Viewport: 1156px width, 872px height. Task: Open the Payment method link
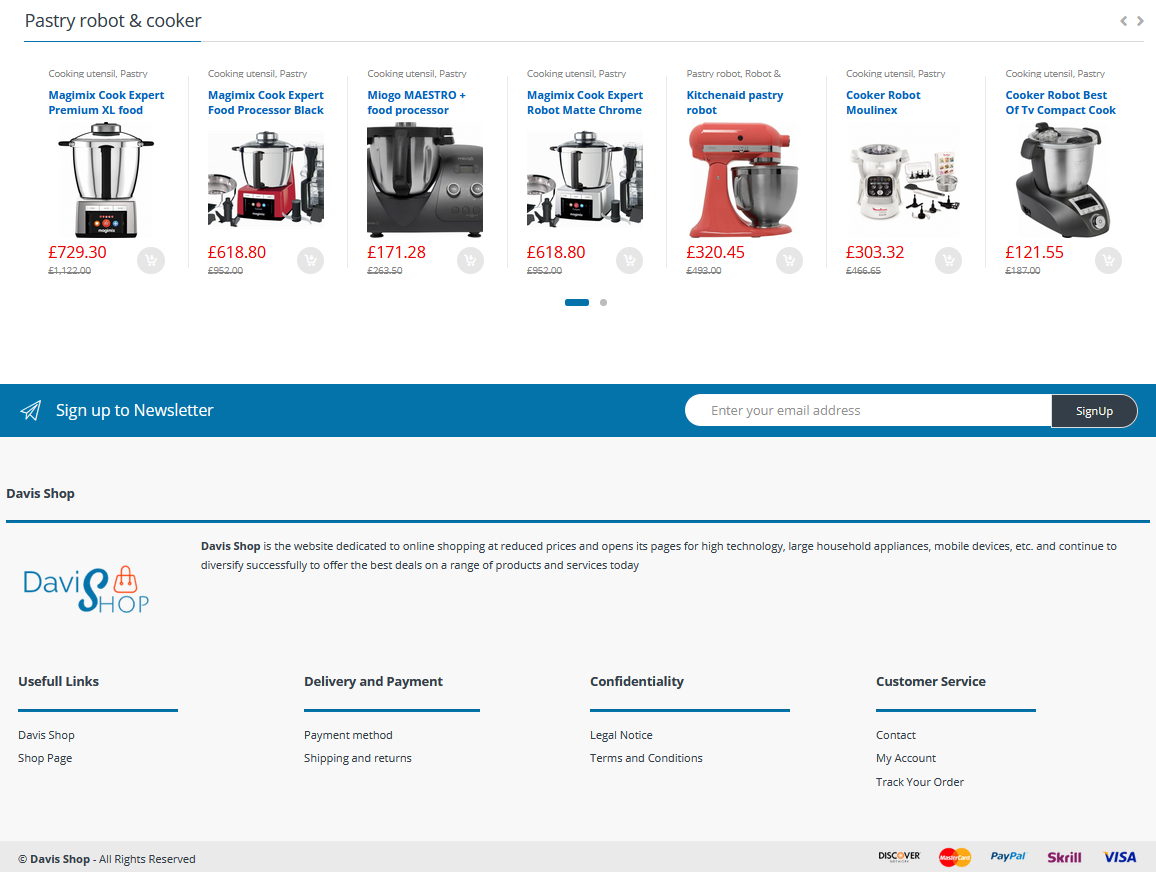click(348, 735)
